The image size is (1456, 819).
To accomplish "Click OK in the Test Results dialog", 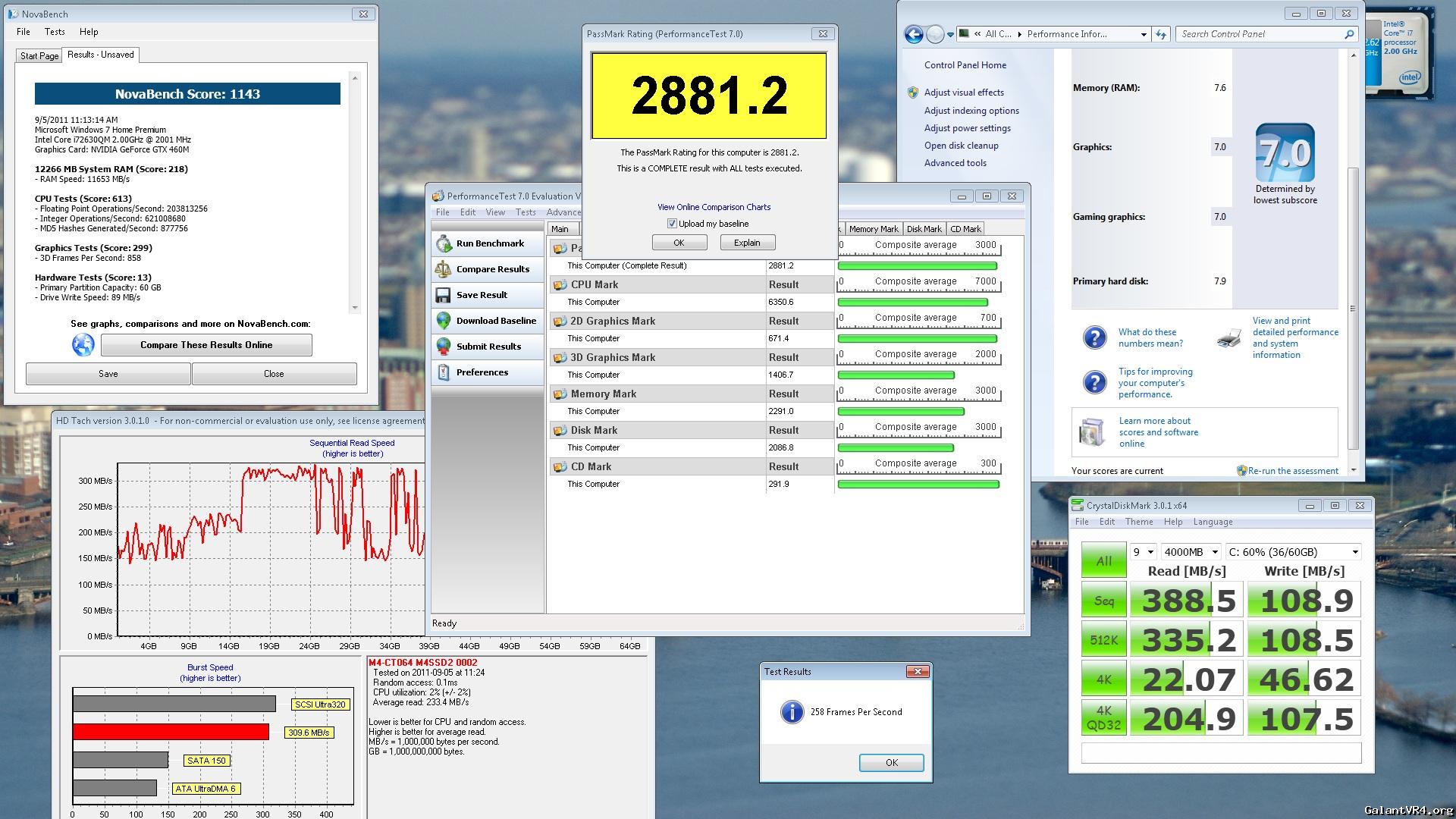I will click(891, 763).
